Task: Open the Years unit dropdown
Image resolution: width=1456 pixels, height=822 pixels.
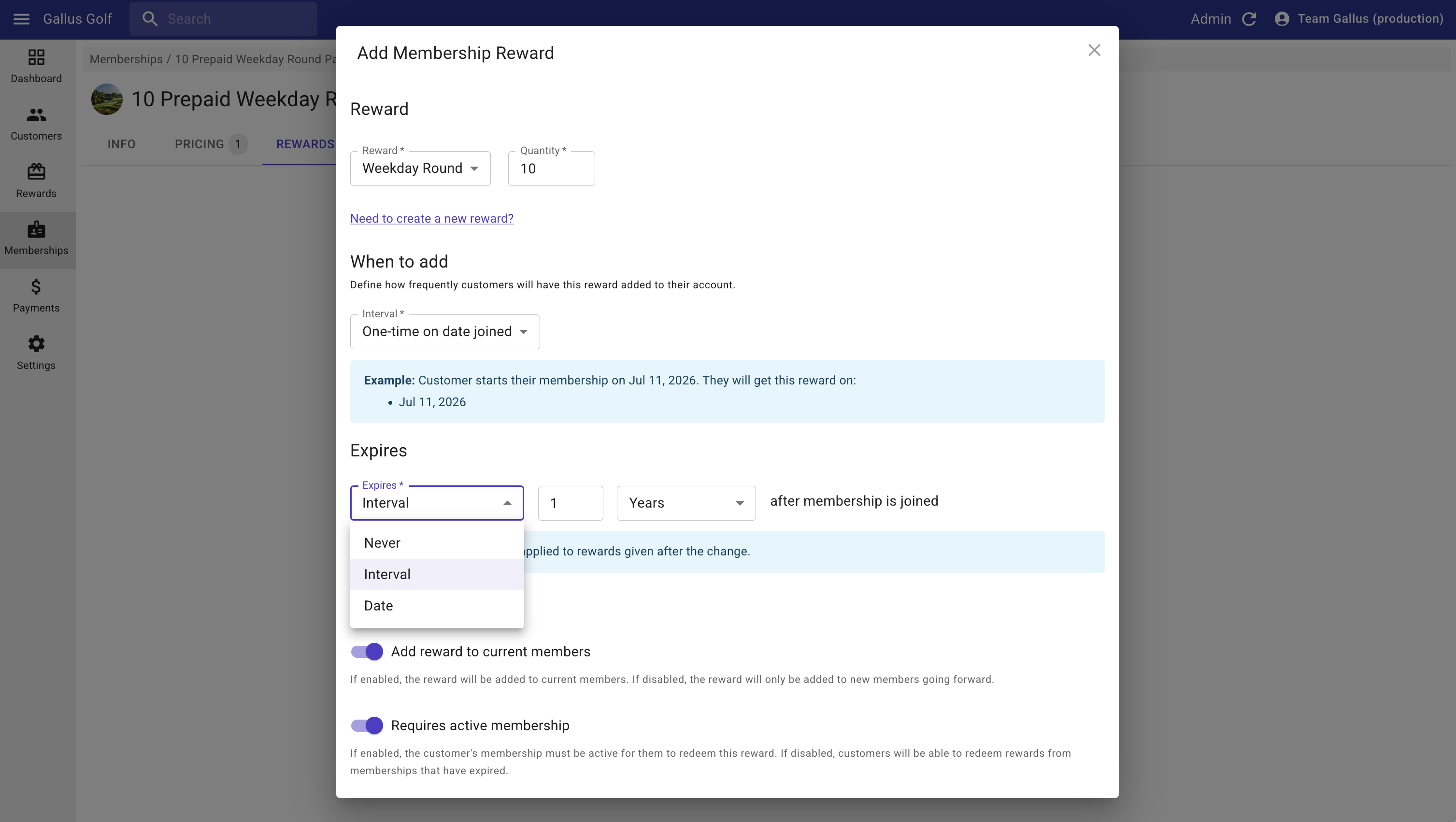Action: coord(685,503)
